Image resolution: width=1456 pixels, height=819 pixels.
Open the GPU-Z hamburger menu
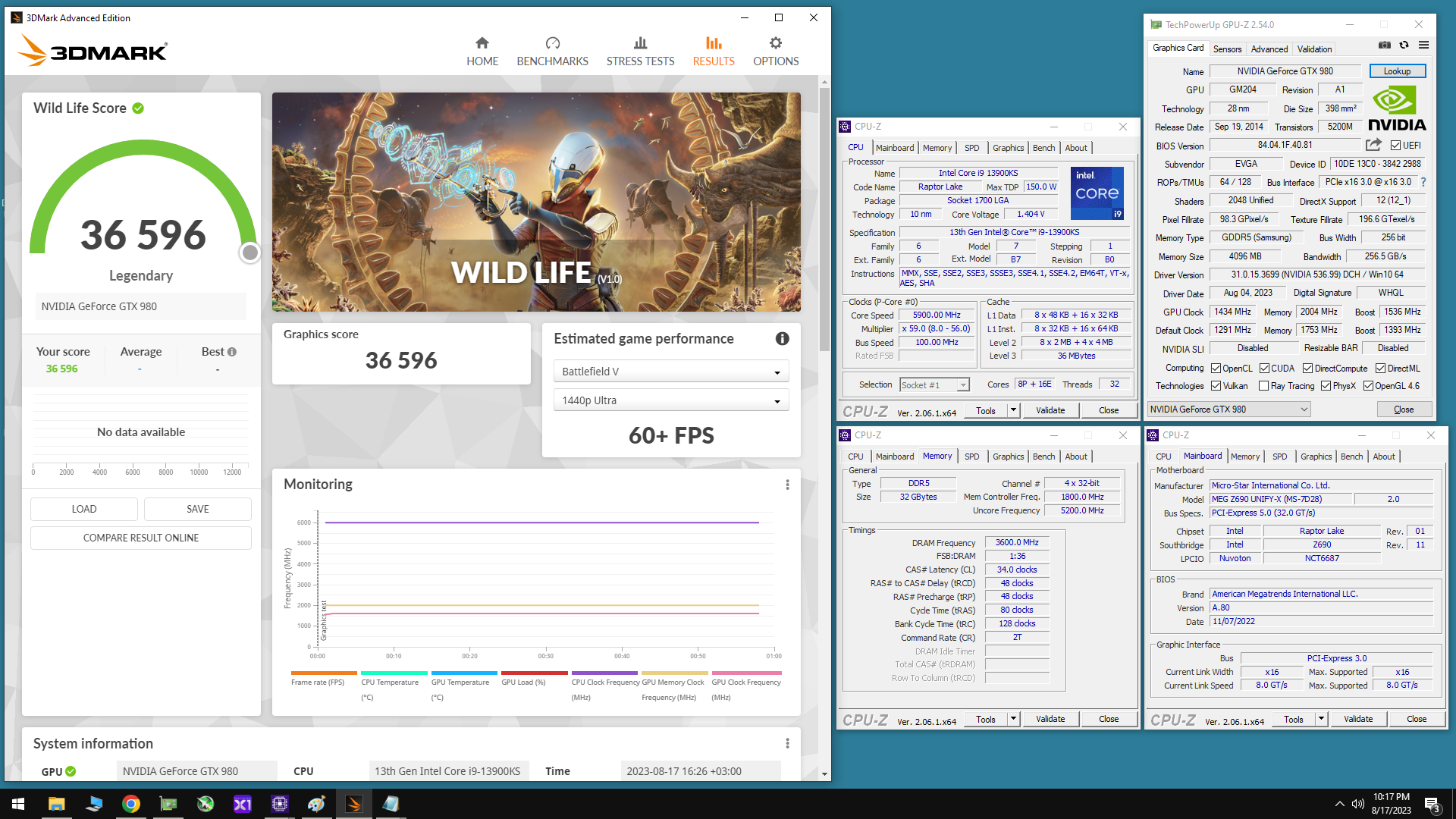pyautogui.click(x=1423, y=45)
